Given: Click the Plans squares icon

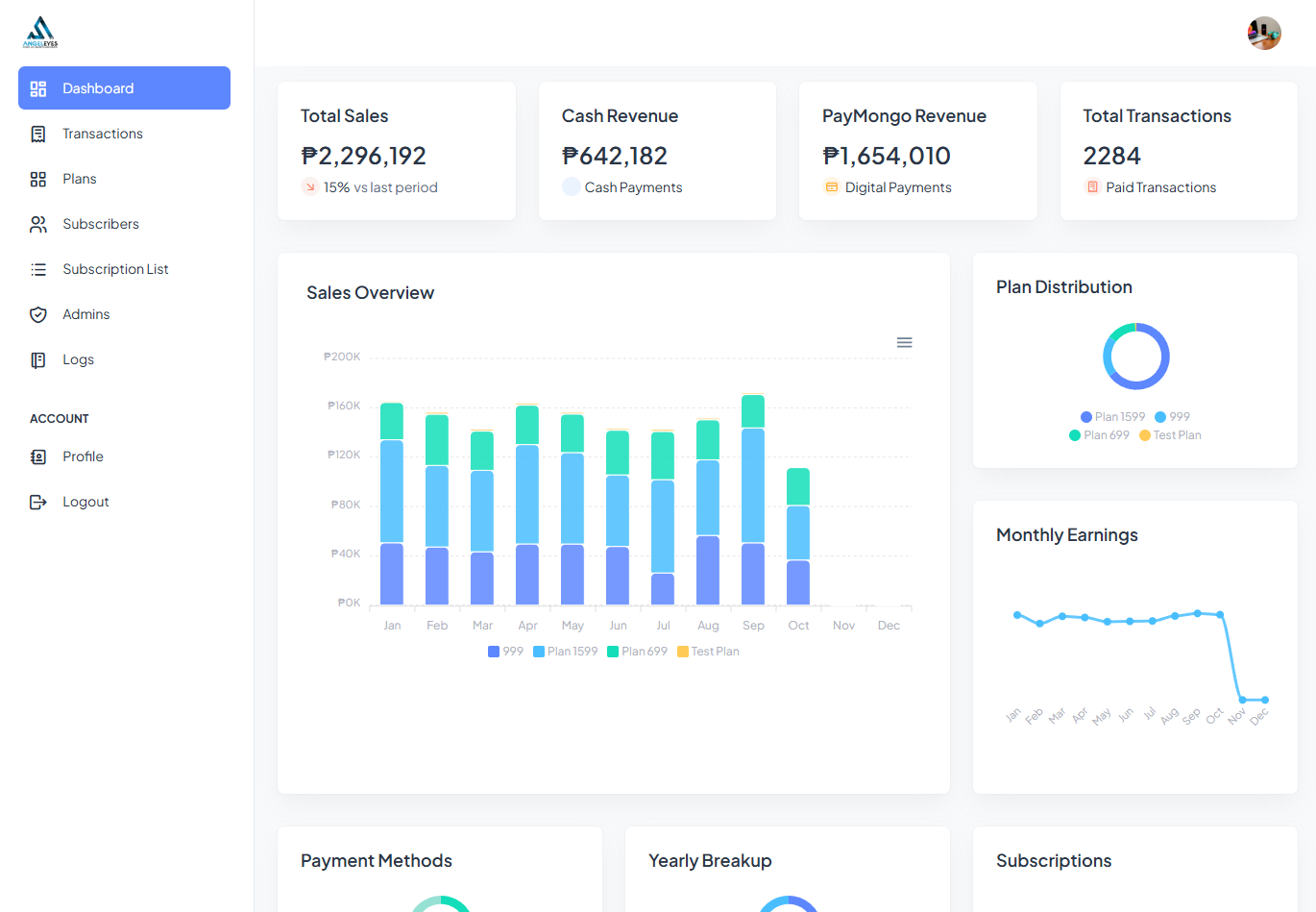Looking at the screenshot, I should coord(38,179).
